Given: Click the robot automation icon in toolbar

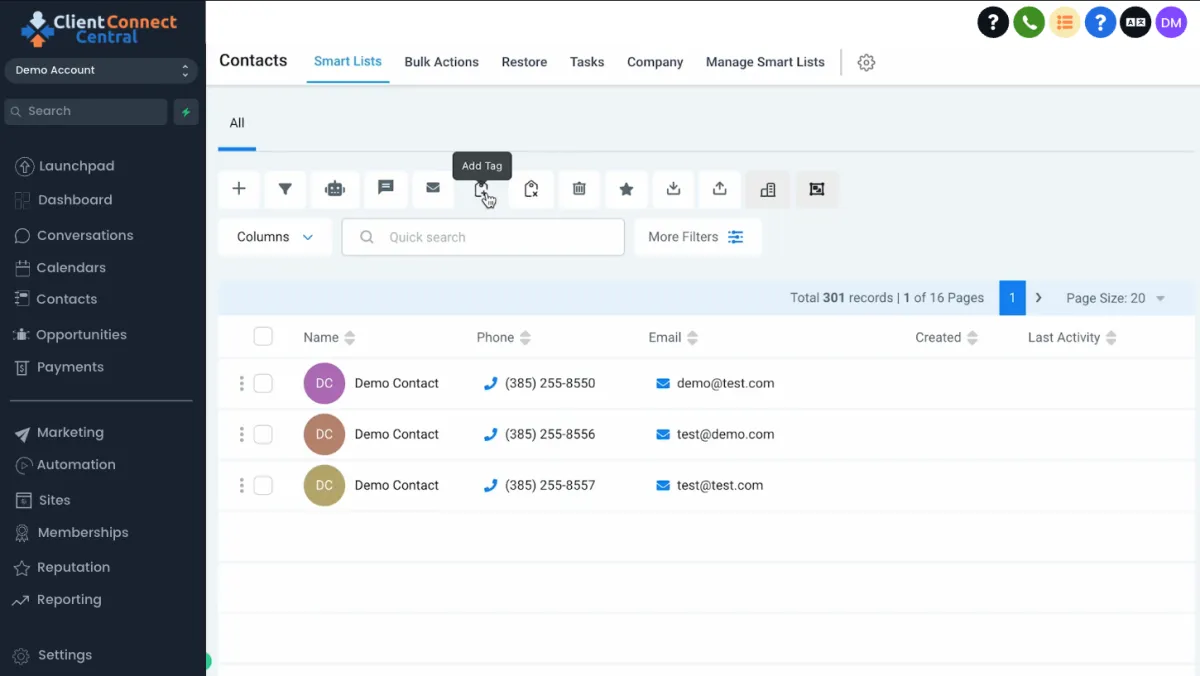Looking at the screenshot, I should [x=334, y=189].
